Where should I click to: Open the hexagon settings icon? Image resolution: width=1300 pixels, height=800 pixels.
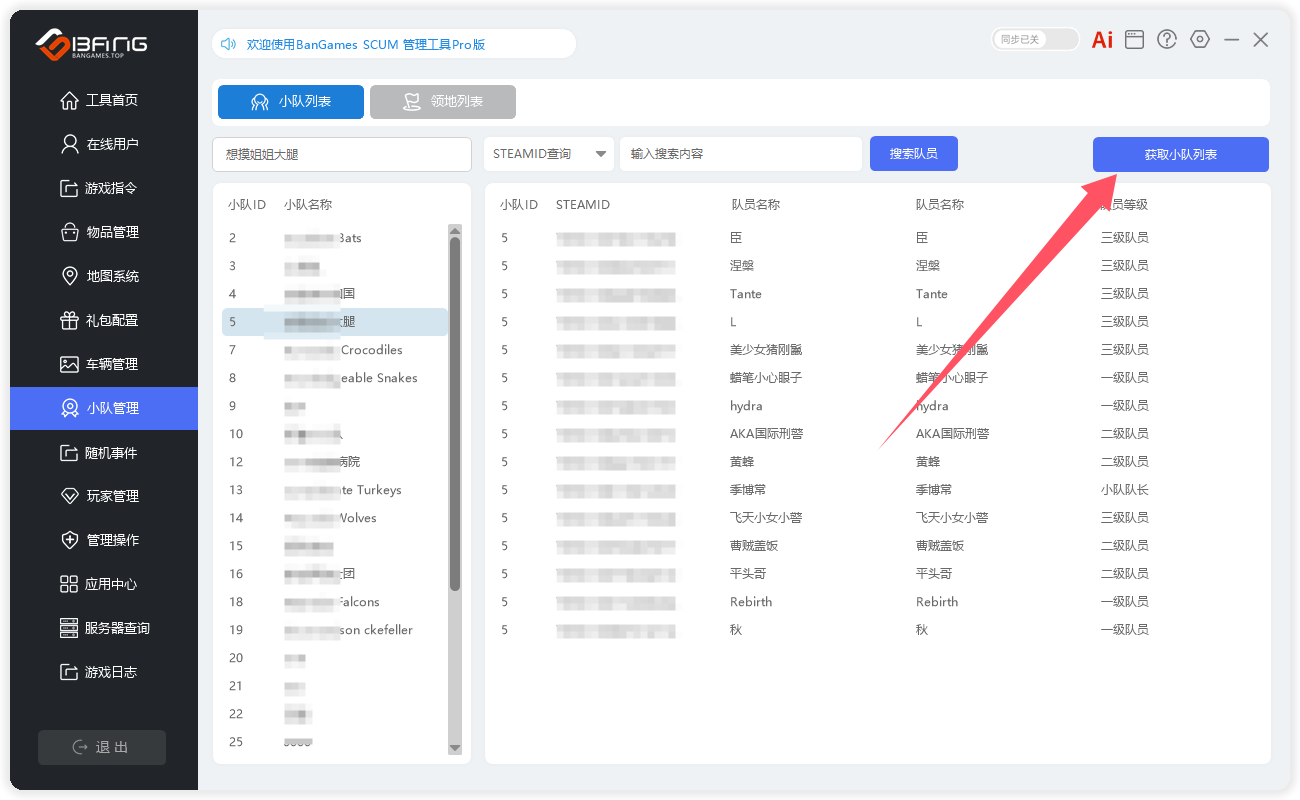point(1200,40)
